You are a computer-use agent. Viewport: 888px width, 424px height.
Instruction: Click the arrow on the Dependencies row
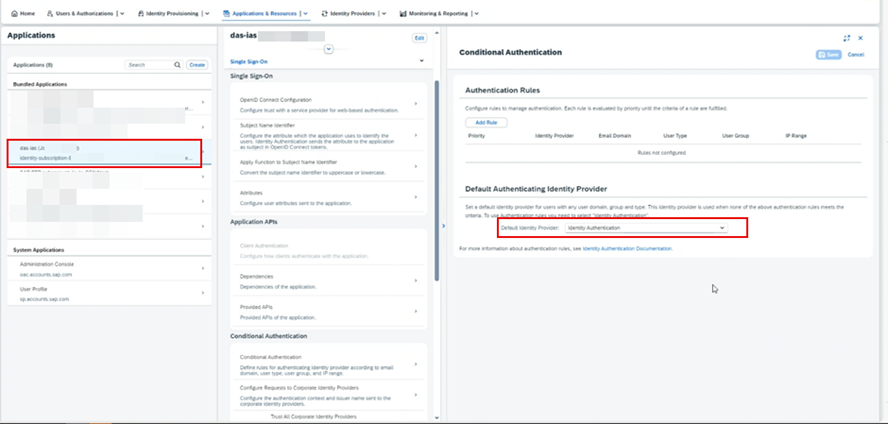(x=416, y=281)
